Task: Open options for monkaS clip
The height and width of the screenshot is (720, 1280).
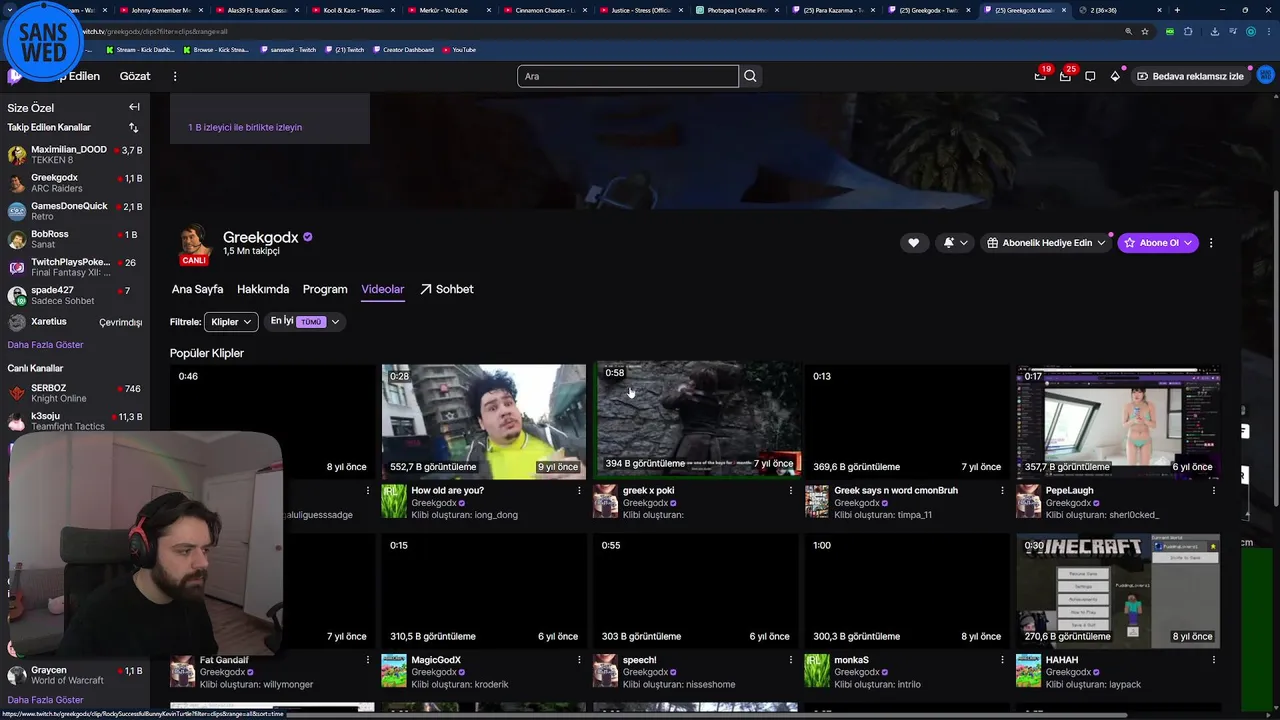Action: pyautogui.click(x=1002, y=660)
